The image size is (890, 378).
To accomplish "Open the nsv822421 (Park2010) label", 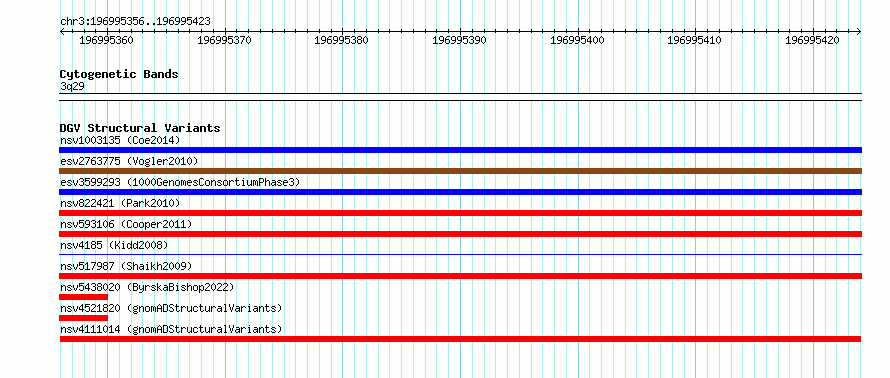I will 120,203.
